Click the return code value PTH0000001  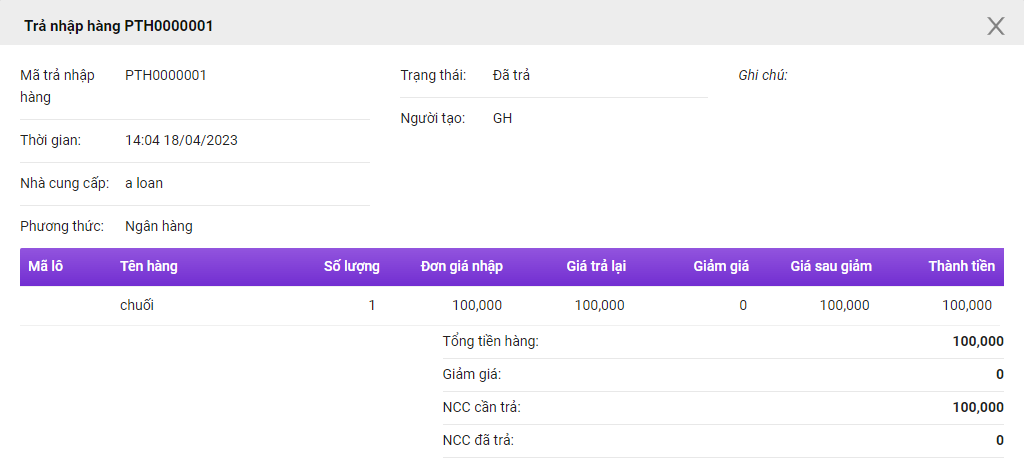(166, 75)
